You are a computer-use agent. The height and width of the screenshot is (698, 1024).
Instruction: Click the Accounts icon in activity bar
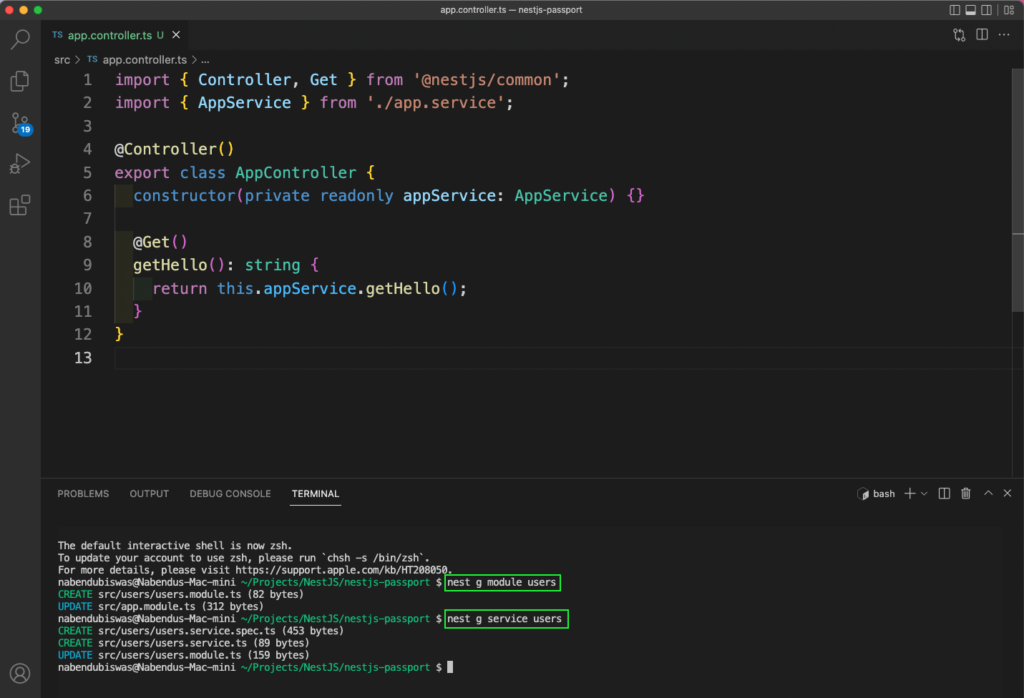20,673
